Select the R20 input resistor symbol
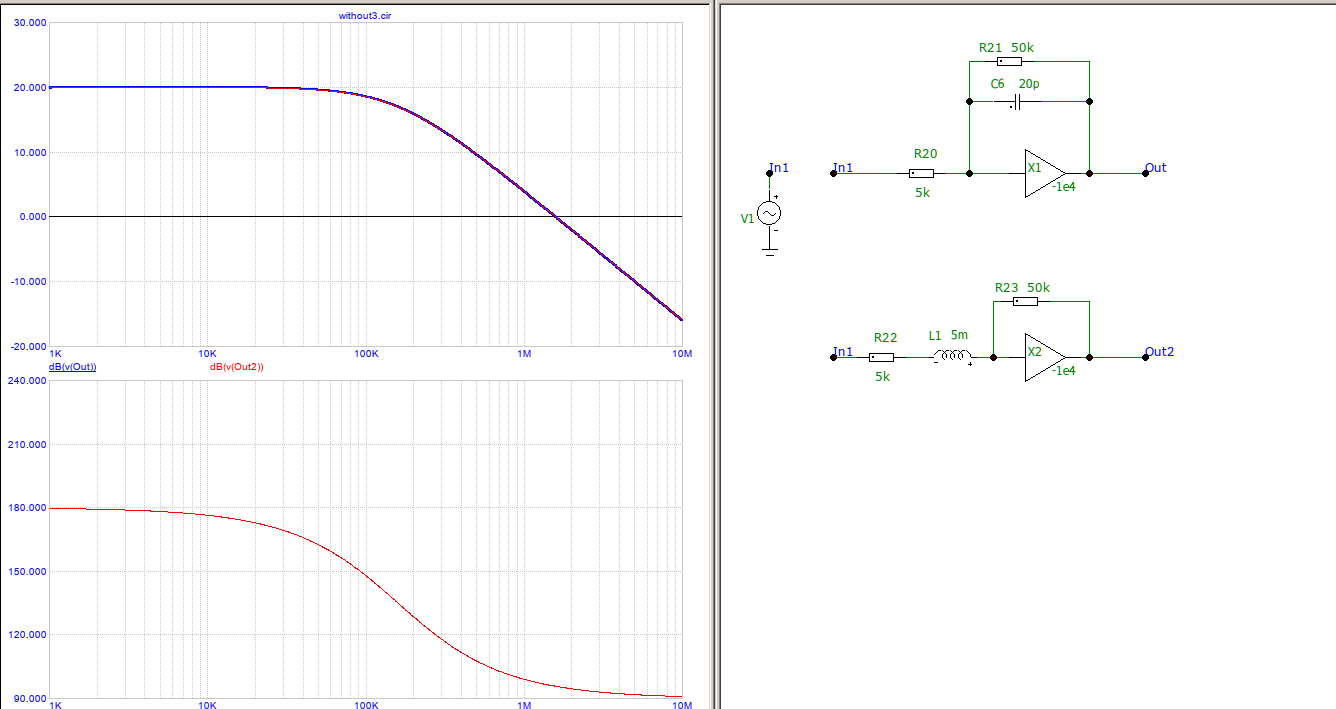 [x=922, y=173]
